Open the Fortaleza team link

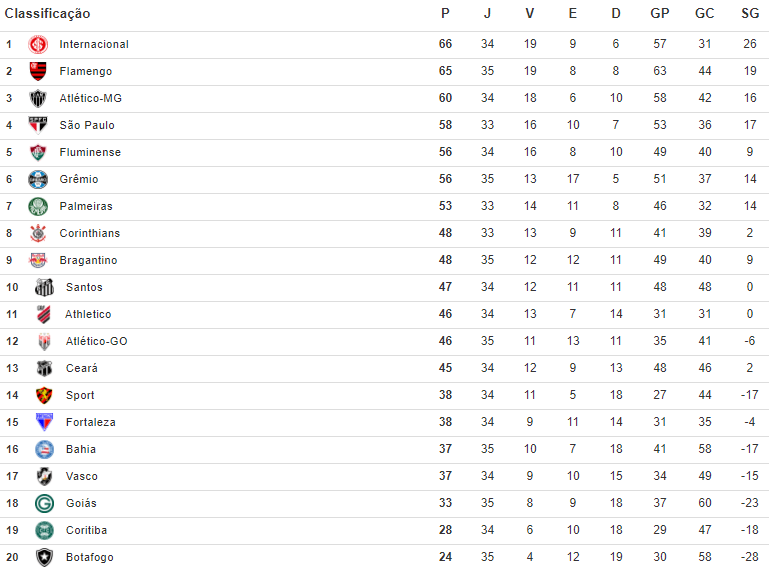click(x=90, y=423)
